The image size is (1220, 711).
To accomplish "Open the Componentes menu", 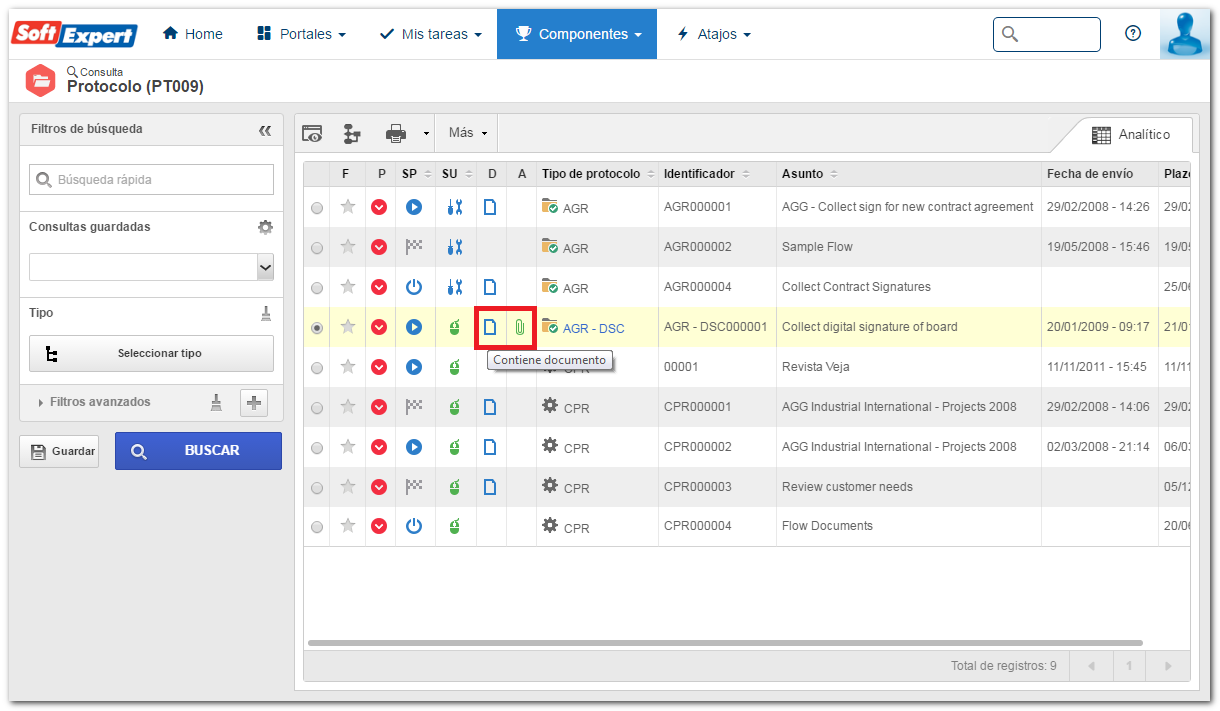I will [x=577, y=34].
